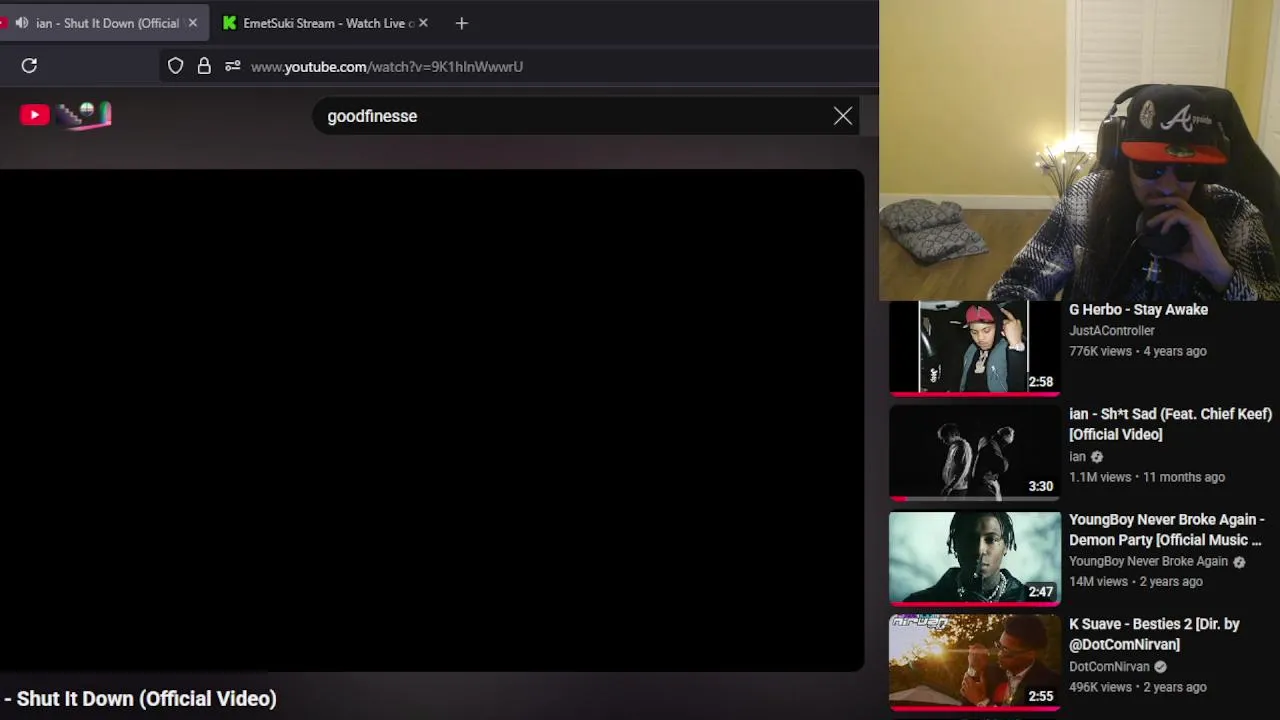The image size is (1280, 720).
Task: Click the 776K views - 4 years ago text
Action: 1138,352
